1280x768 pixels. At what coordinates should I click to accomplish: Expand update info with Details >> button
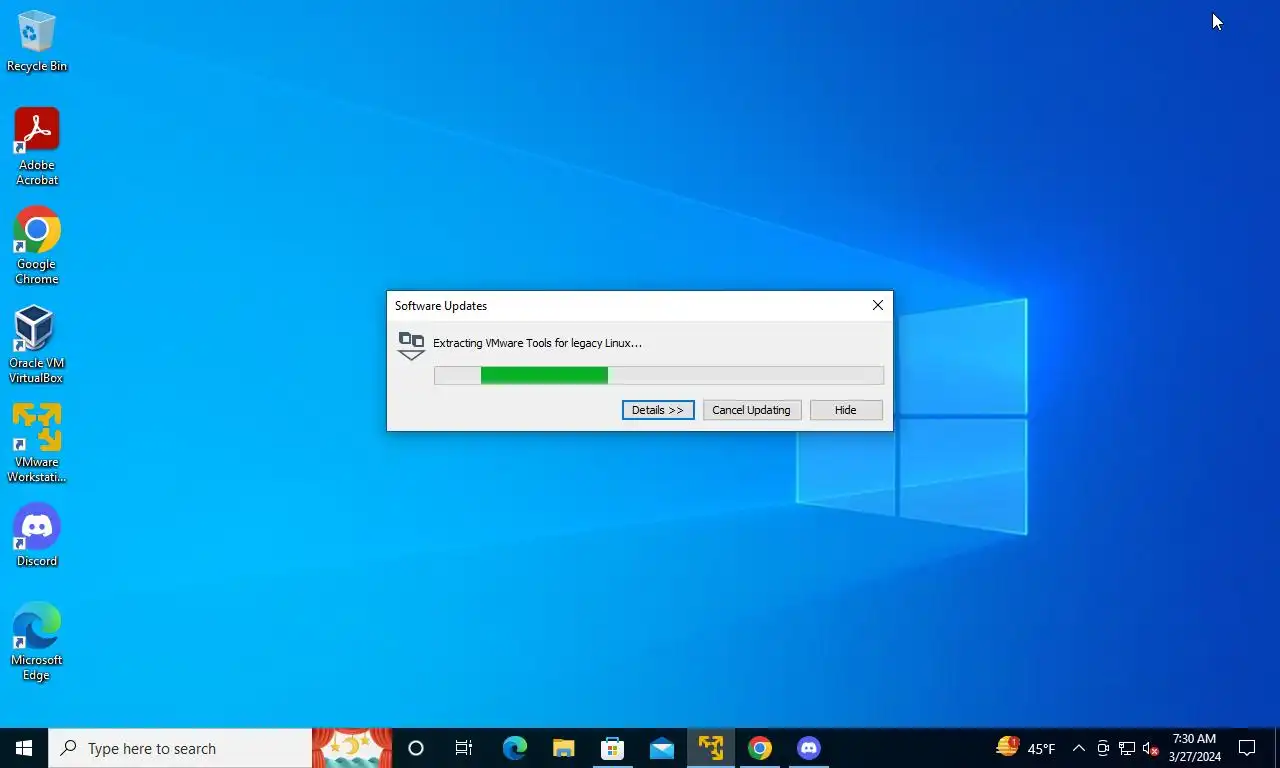click(x=658, y=410)
